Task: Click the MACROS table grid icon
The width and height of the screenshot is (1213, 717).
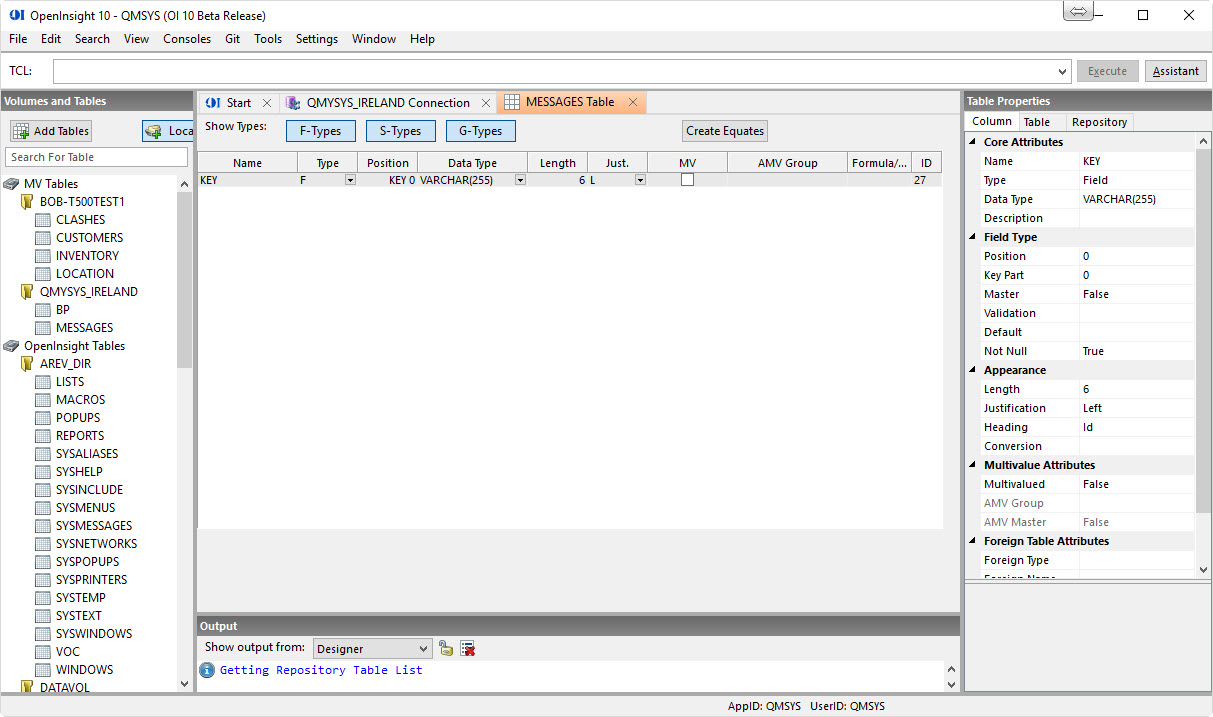Action: [43, 400]
